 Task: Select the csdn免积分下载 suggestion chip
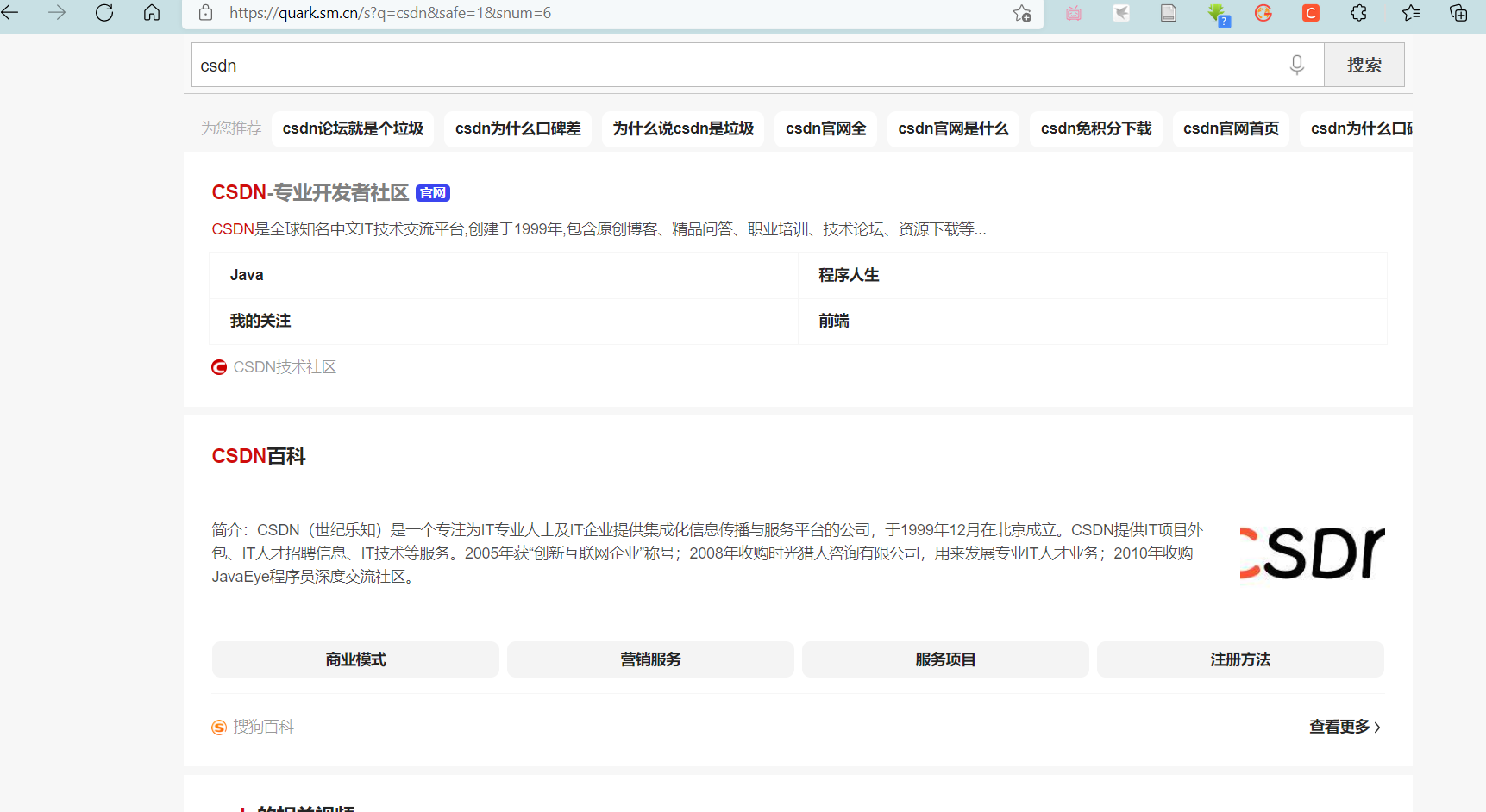tap(1096, 128)
